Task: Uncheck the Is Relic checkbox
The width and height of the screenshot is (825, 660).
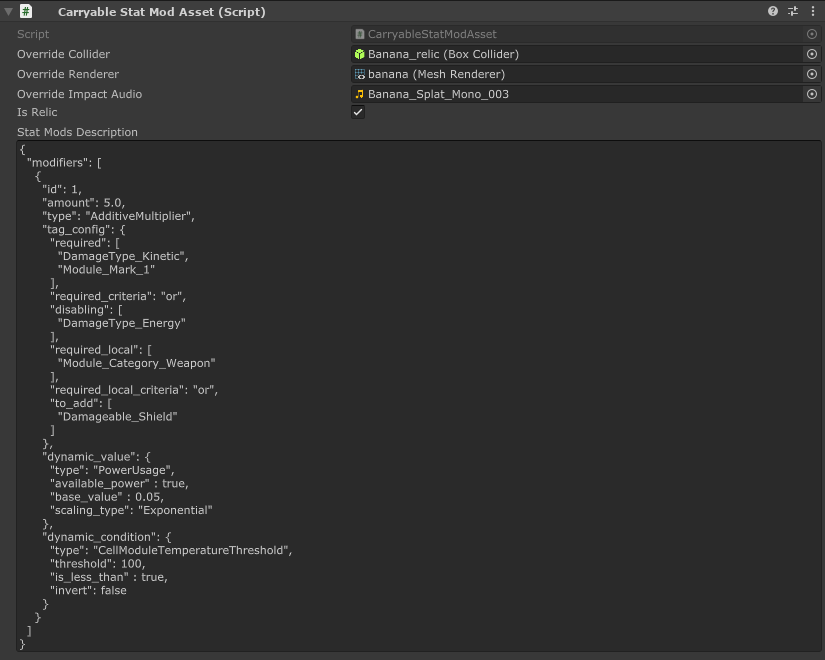Action: tap(358, 112)
